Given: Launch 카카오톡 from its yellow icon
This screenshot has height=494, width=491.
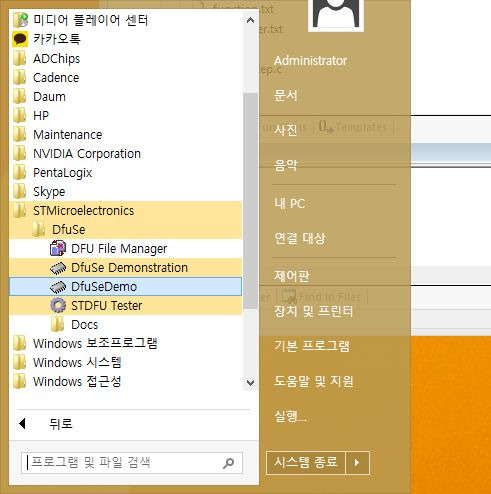Looking at the screenshot, I should (x=20, y=39).
